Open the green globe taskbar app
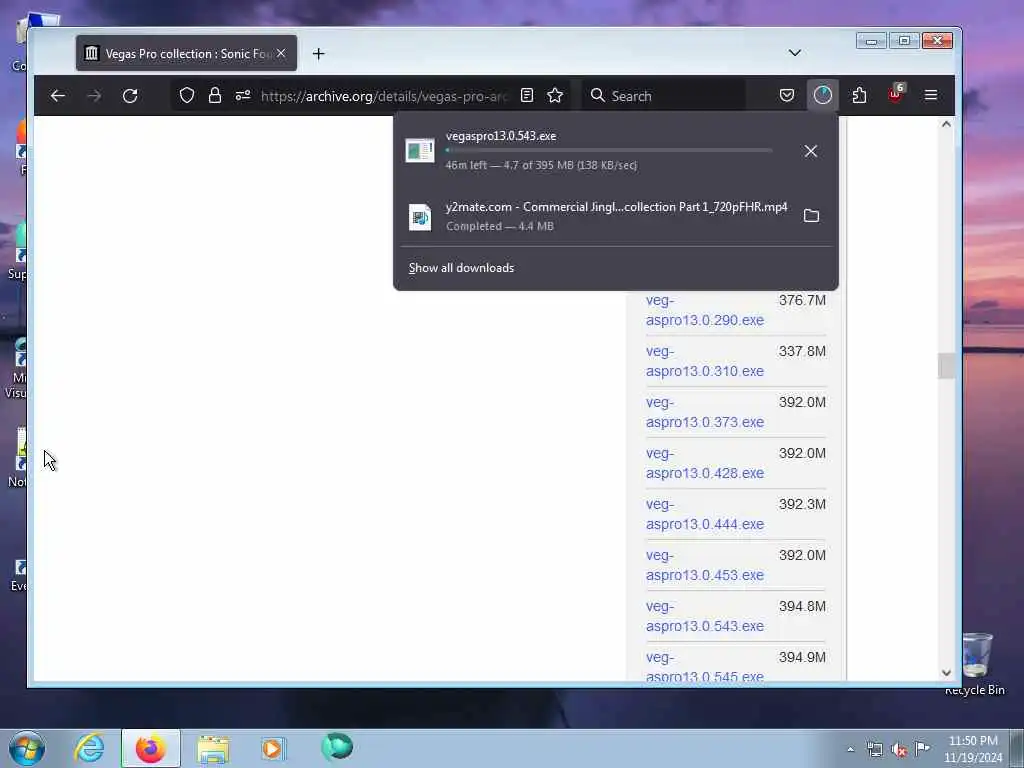The image size is (1024, 768). [x=337, y=747]
